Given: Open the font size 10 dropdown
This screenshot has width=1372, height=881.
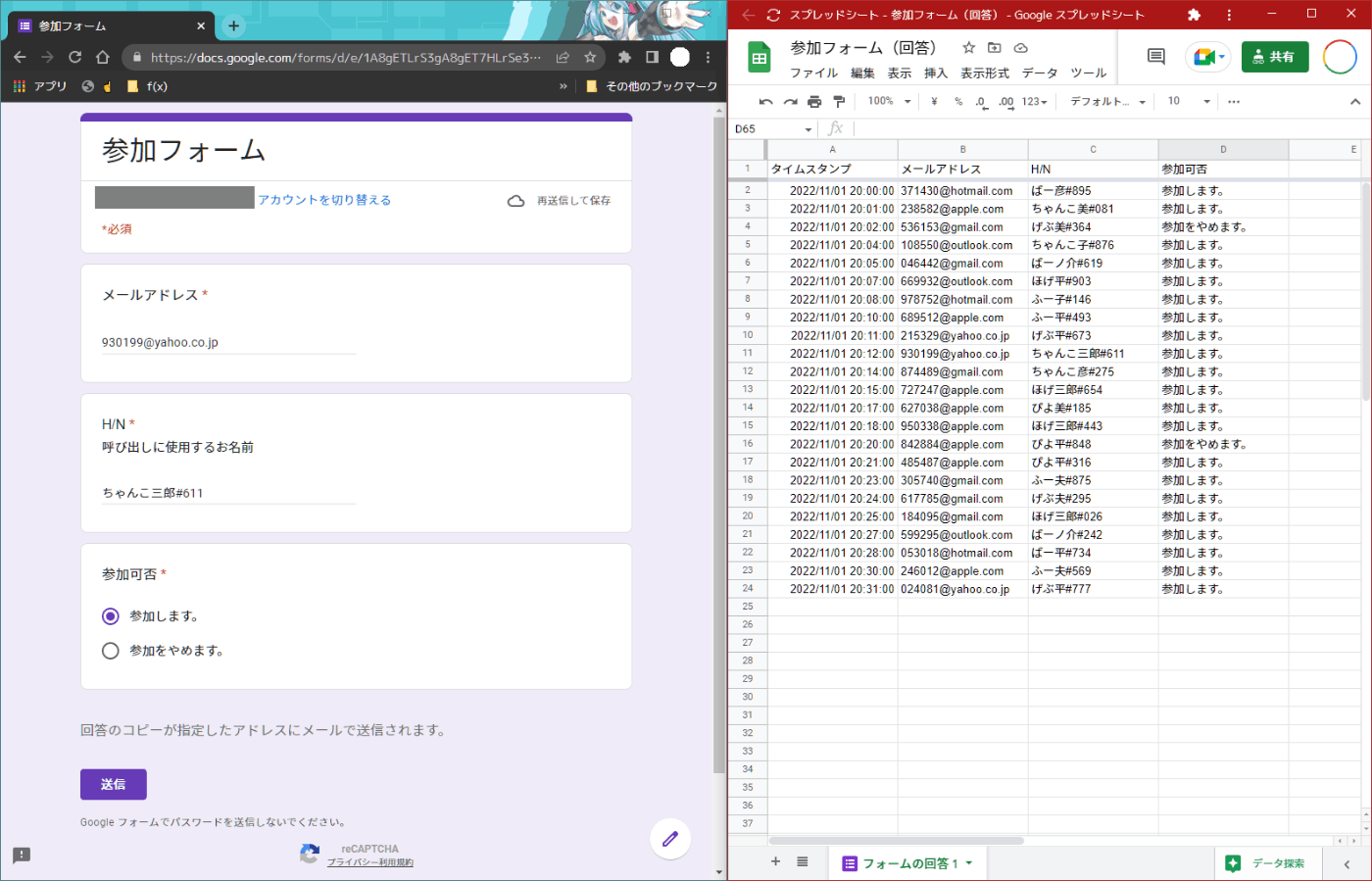Looking at the screenshot, I should click(1189, 101).
